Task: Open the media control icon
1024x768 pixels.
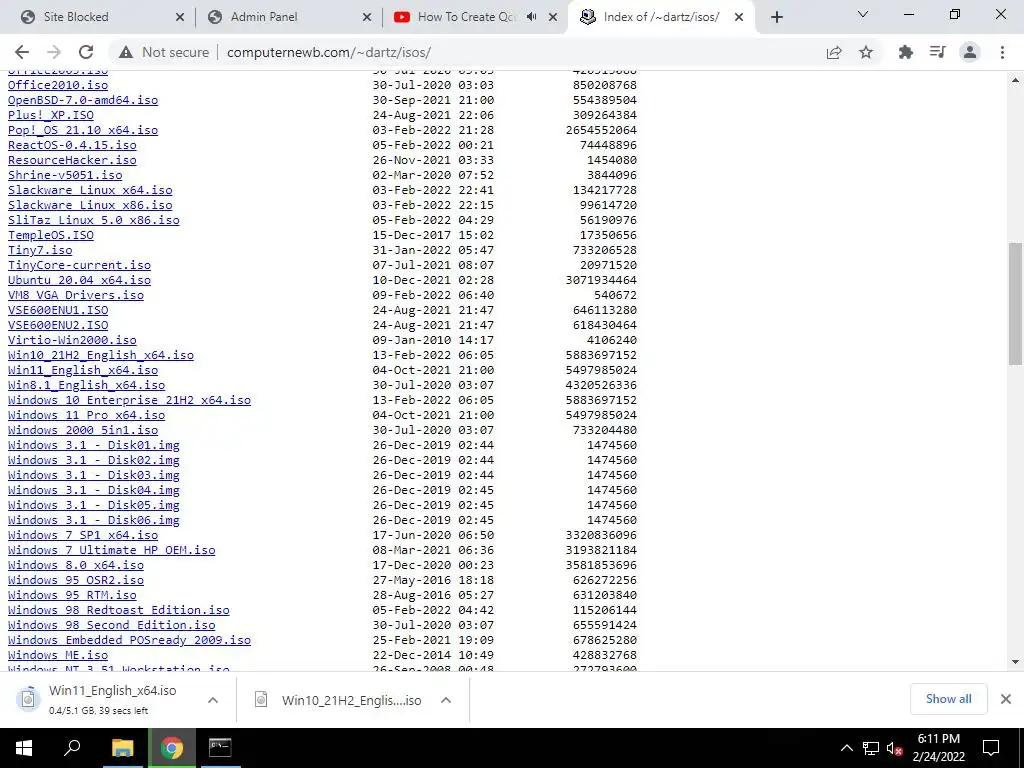Action: pos(938,52)
